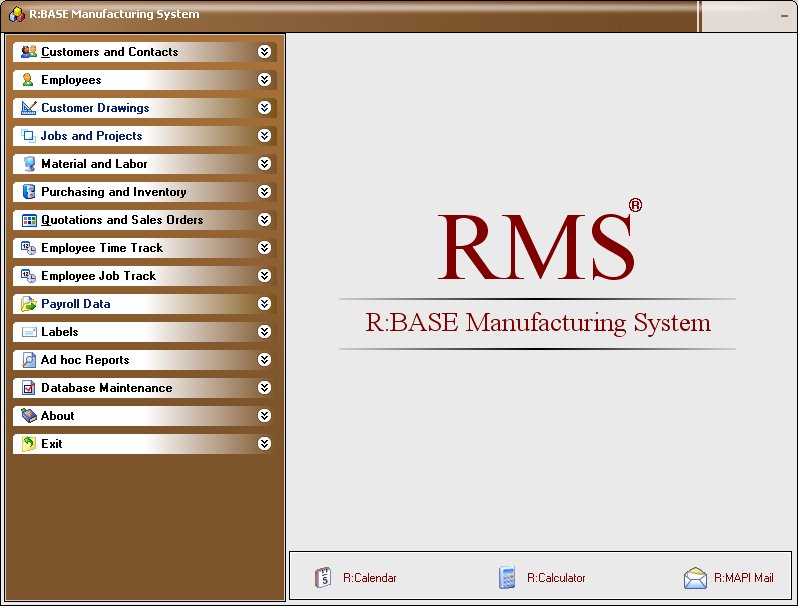Expand the Employee Job Track chevron
The image size is (798, 606).
click(x=264, y=275)
